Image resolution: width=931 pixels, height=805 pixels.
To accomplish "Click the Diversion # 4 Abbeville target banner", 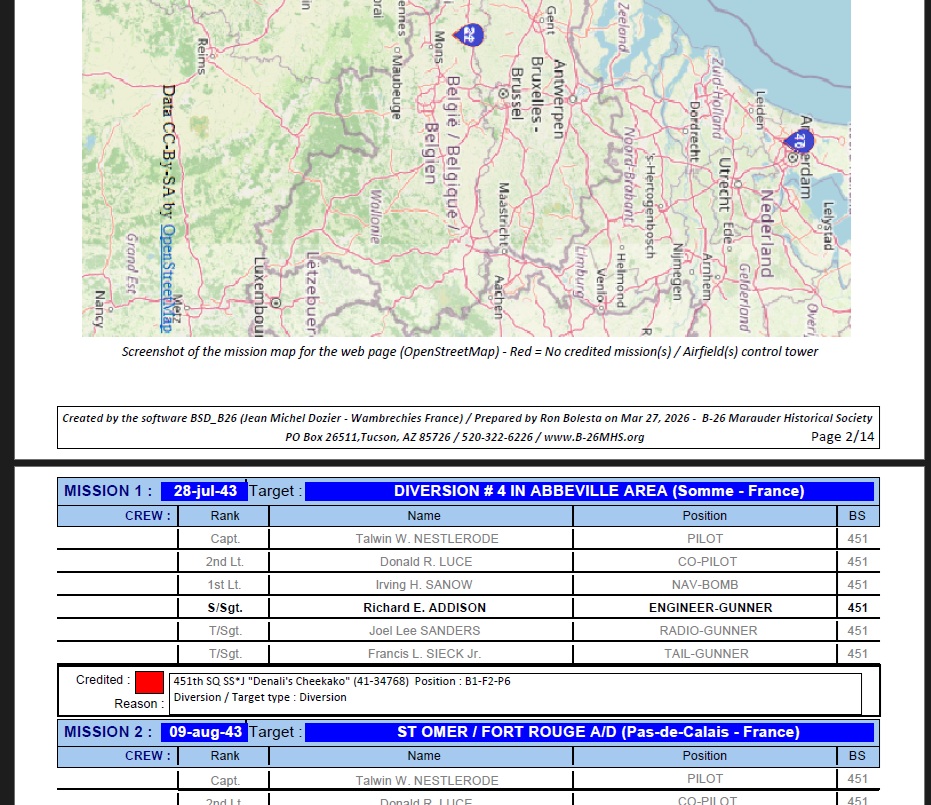I will point(589,491).
